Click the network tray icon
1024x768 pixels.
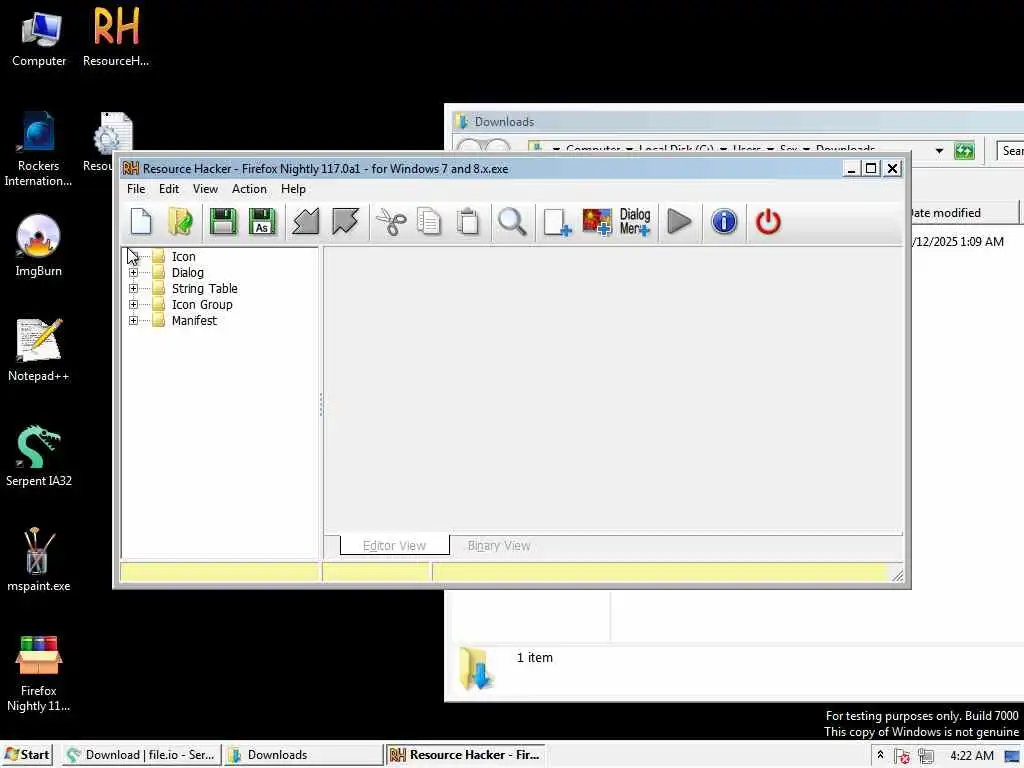tap(925, 756)
